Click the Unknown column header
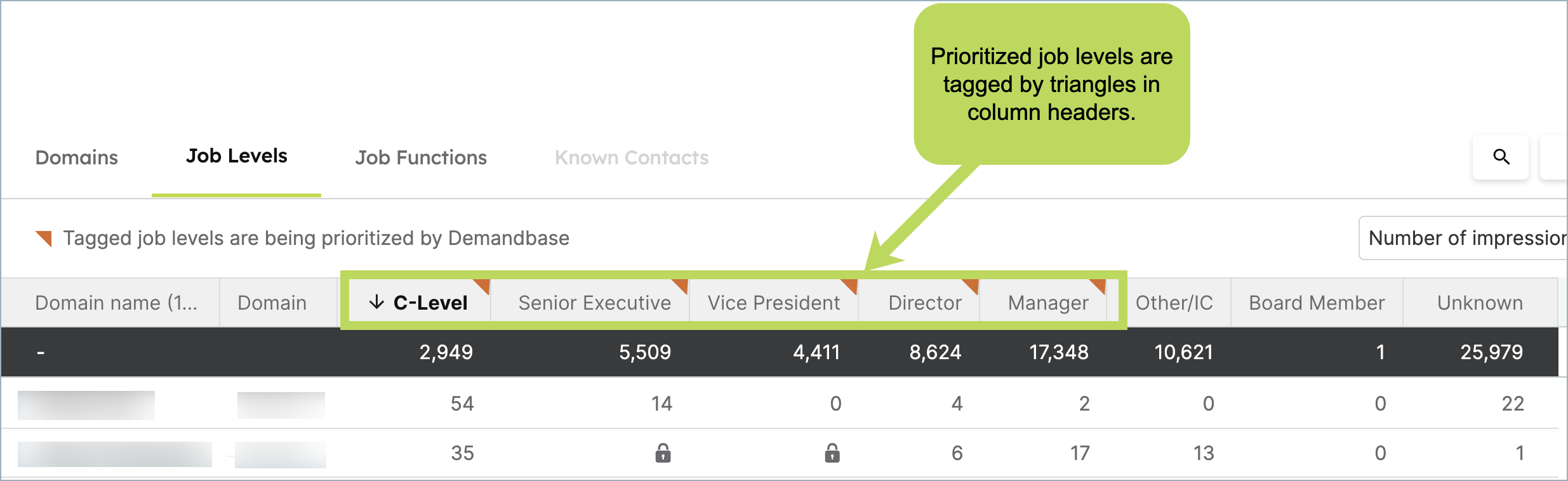The height and width of the screenshot is (481, 1568). (x=1480, y=303)
